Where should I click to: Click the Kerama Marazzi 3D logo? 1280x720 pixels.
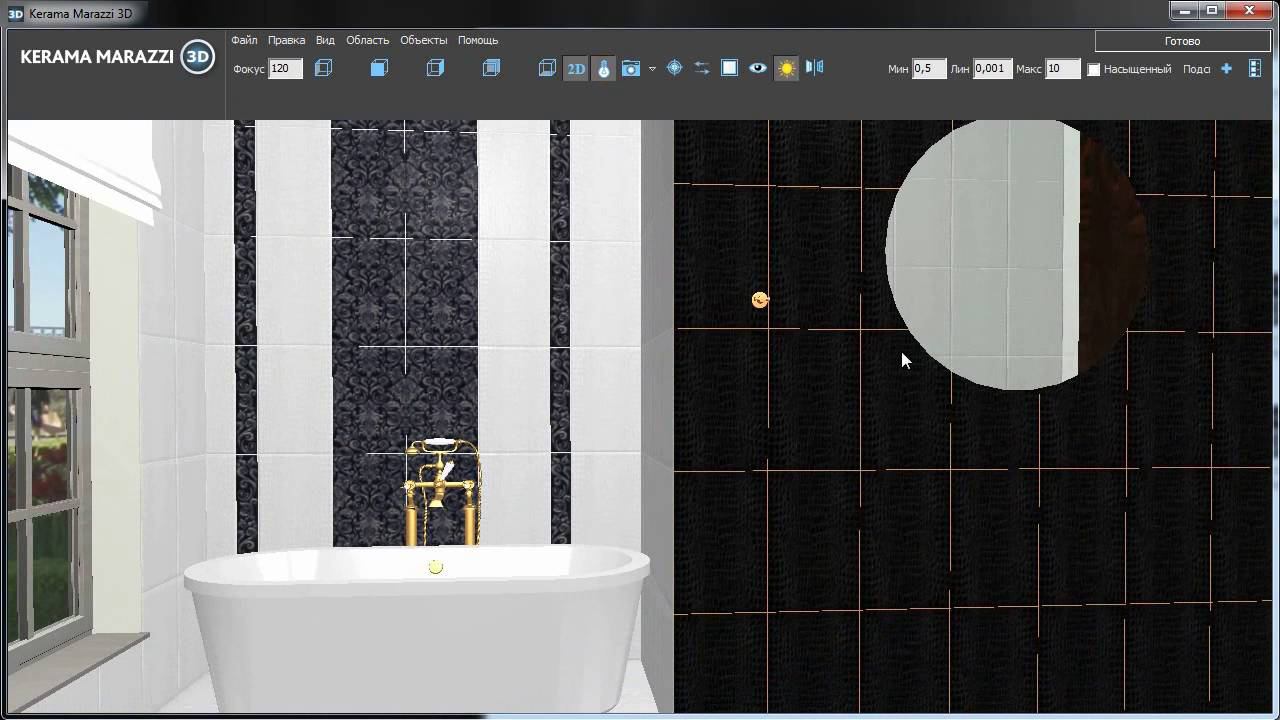(x=117, y=57)
